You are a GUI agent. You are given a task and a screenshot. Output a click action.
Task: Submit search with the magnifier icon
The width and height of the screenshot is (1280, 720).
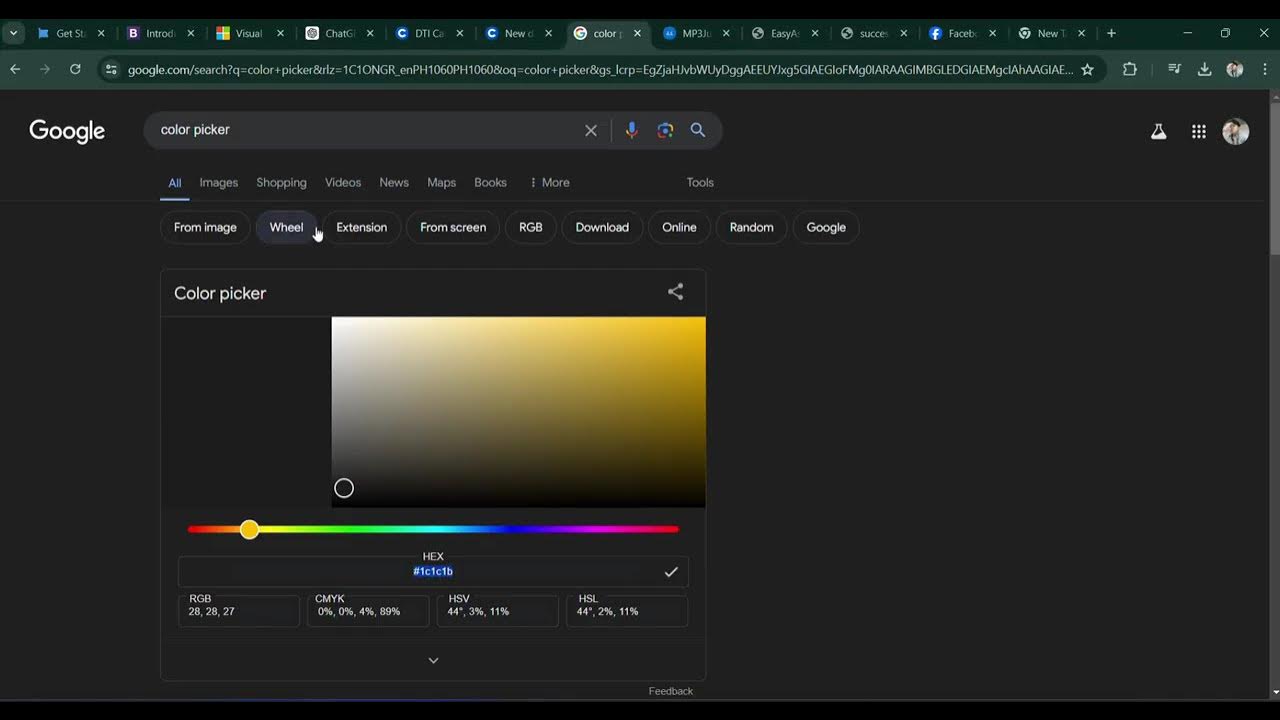click(x=698, y=130)
